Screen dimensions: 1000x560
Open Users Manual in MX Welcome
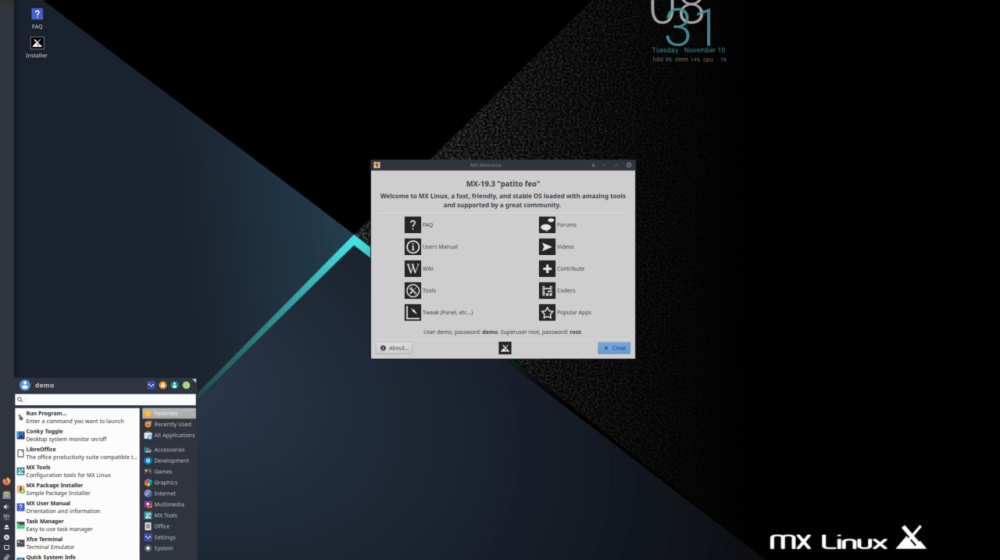point(431,247)
